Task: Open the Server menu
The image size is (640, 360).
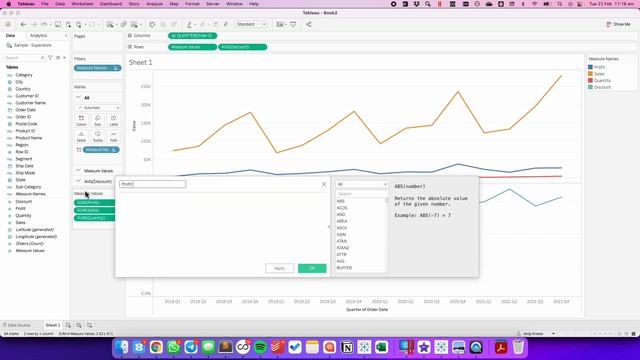Action: [x=213, y=4]
